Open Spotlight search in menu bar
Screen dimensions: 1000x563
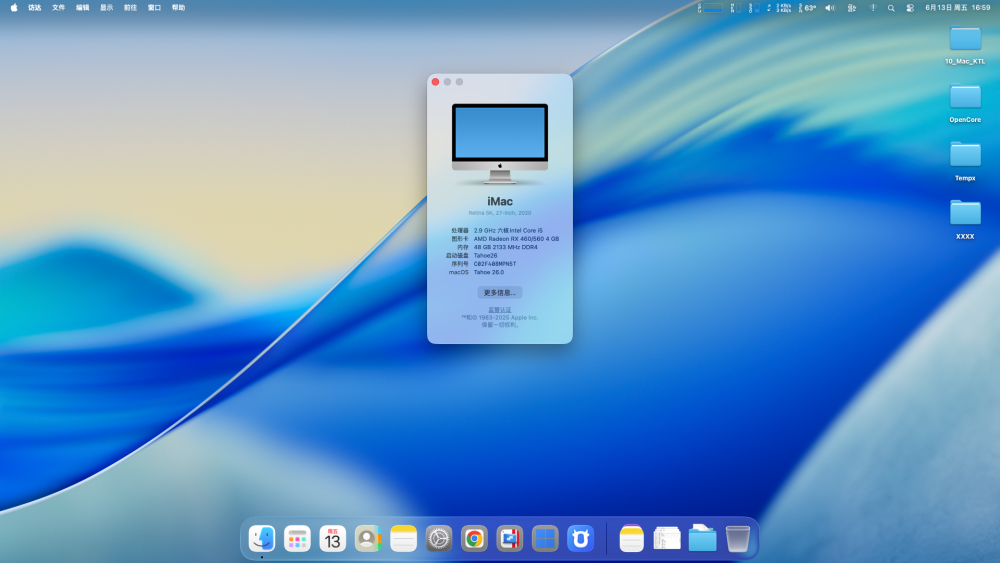(x=891, y=8)
